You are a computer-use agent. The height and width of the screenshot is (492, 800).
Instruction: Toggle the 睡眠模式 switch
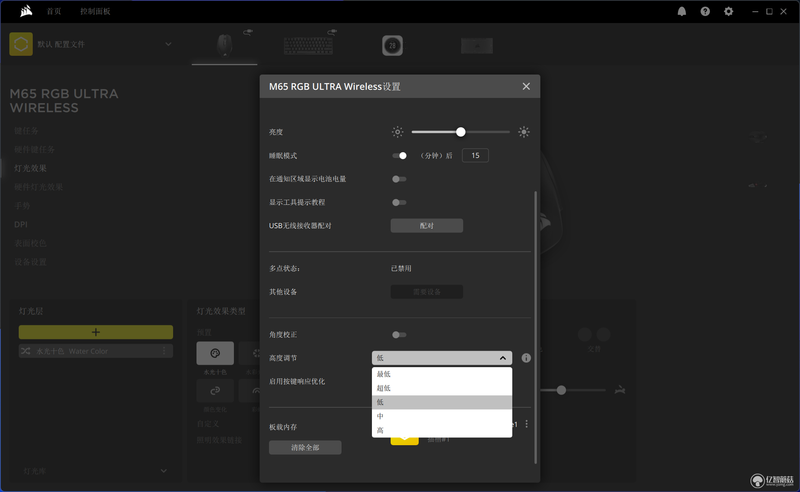(x=399, y=156)
